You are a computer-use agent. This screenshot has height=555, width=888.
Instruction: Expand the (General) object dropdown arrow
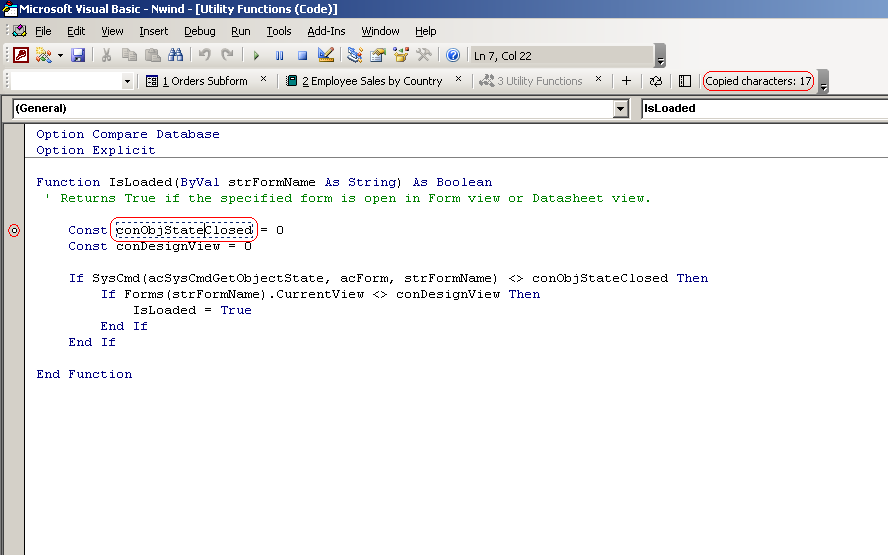(x=621, y=109)
